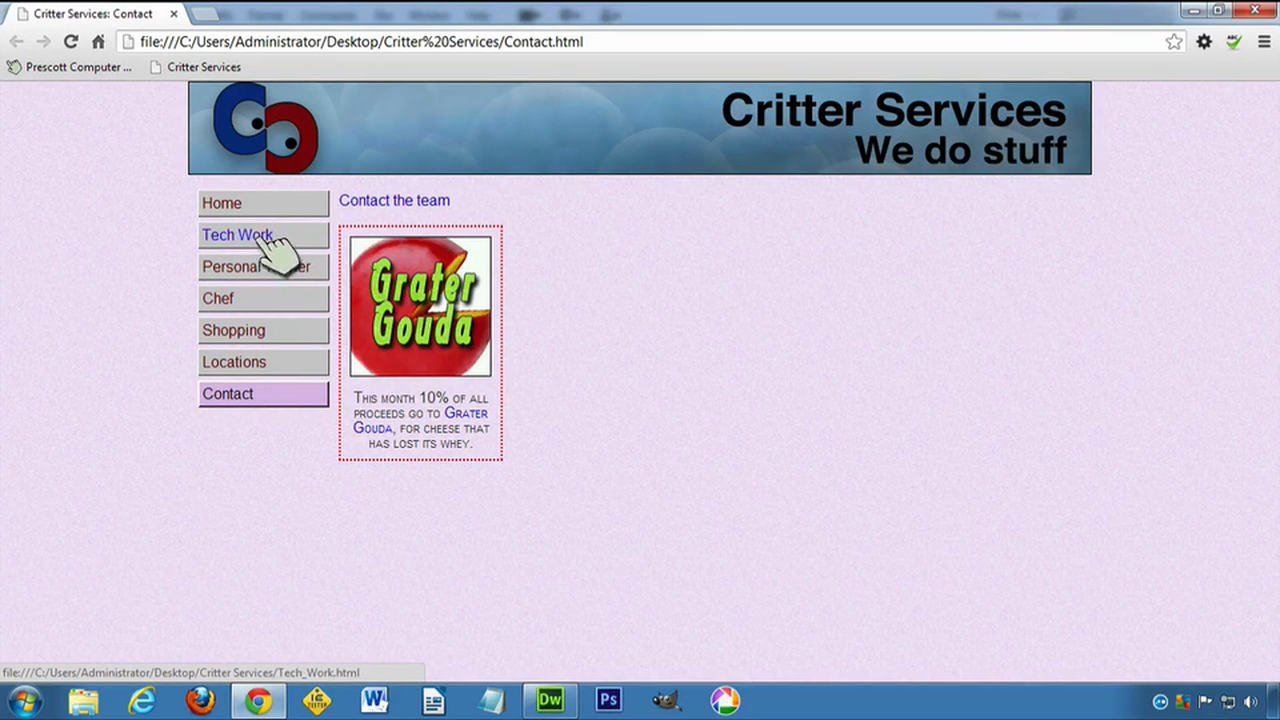The height and width of the screenshot is (720, 1280).
Task: Open the Chrome hamburger menu
Action: click(1264, 42)
